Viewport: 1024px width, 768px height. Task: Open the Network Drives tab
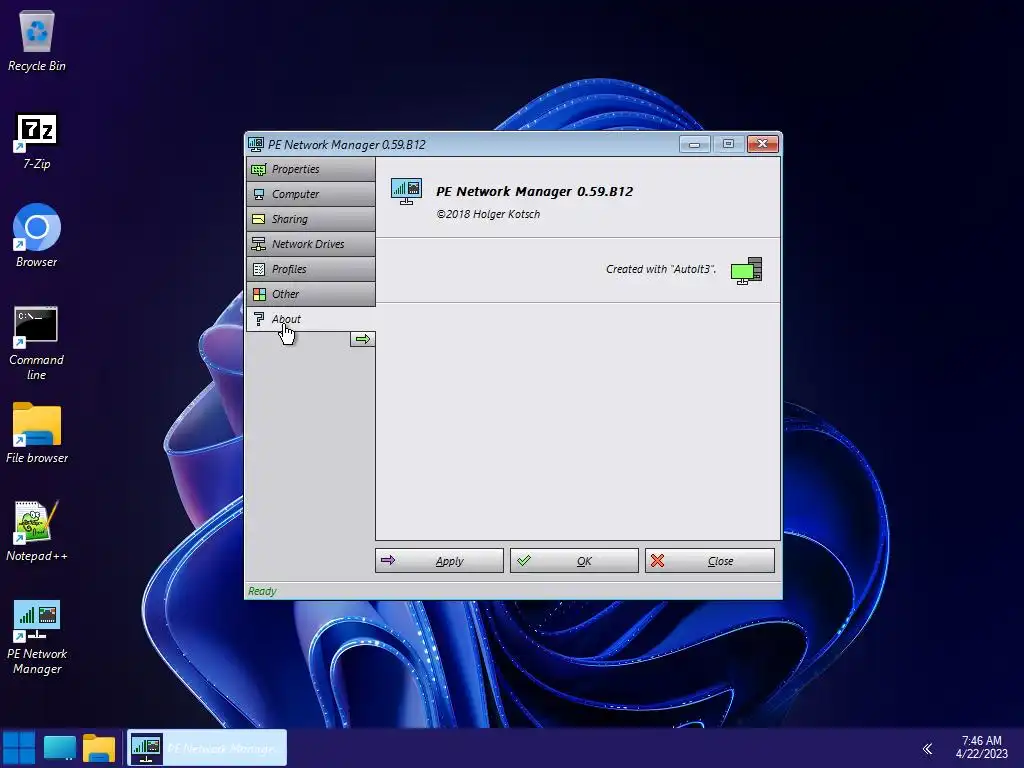click(311, 244)
